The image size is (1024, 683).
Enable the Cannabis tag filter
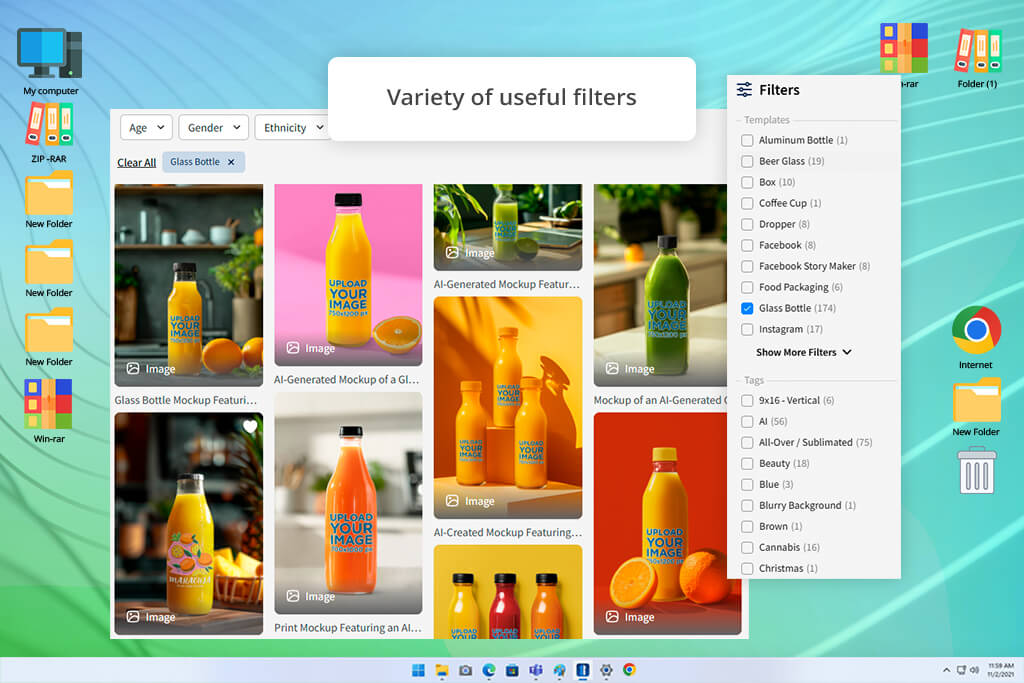pos(747,547)
